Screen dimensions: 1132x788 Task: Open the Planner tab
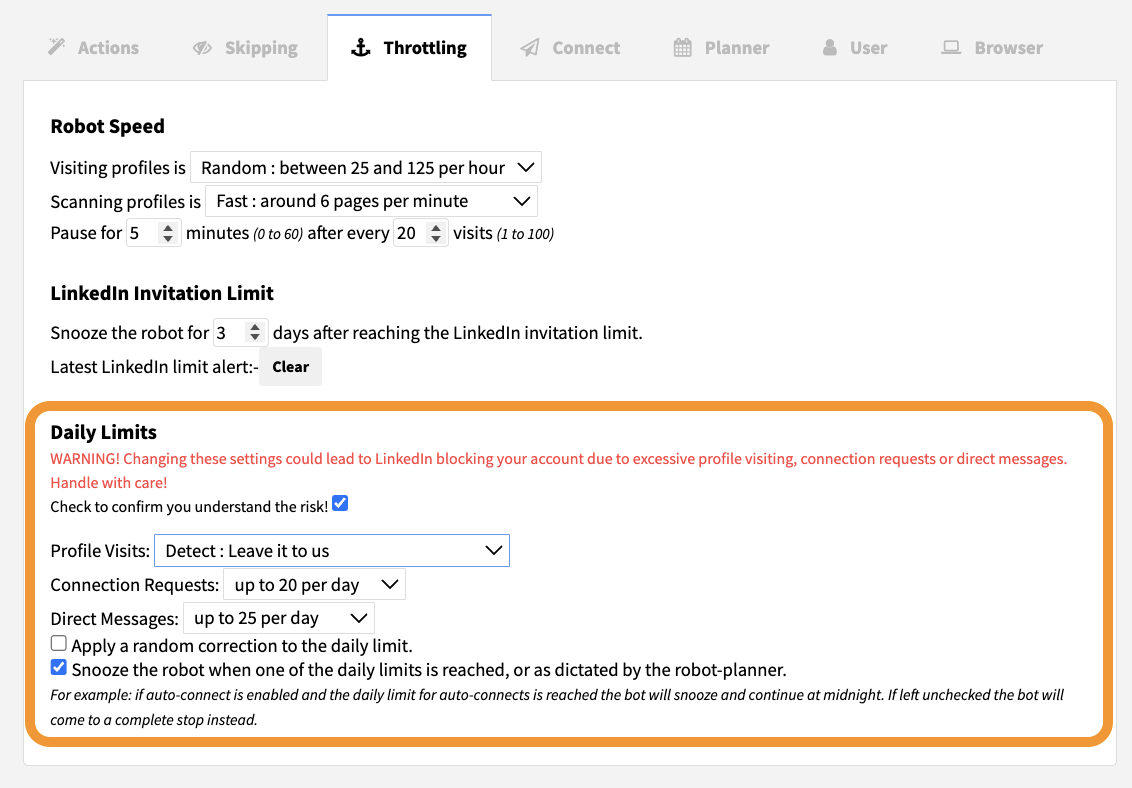pyautogui.click(x=721, y=48)
